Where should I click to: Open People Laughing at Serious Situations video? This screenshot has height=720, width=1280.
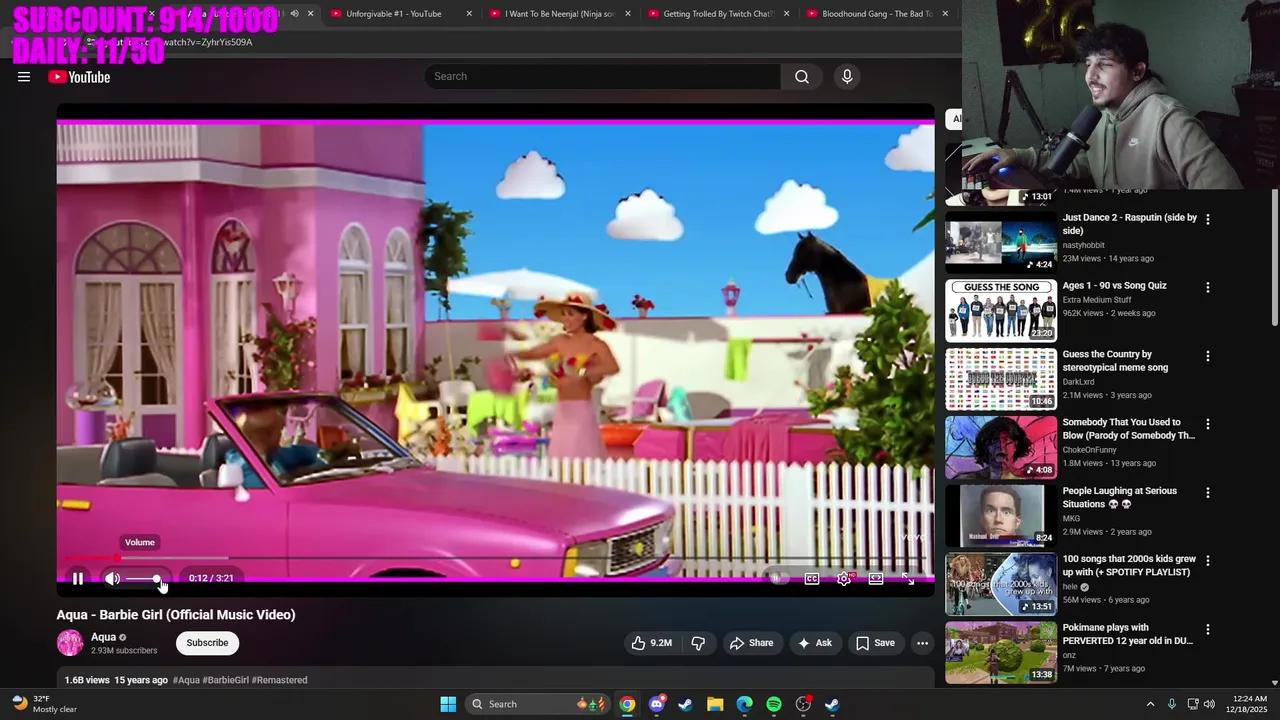point(1001,515)
